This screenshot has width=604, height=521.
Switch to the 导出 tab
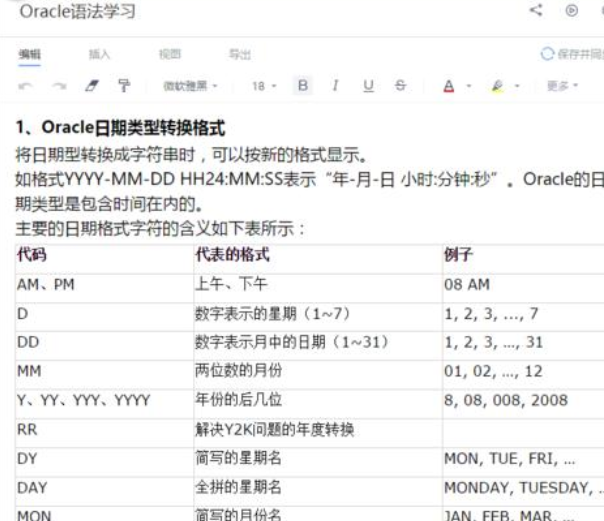(x=240, y=54)
